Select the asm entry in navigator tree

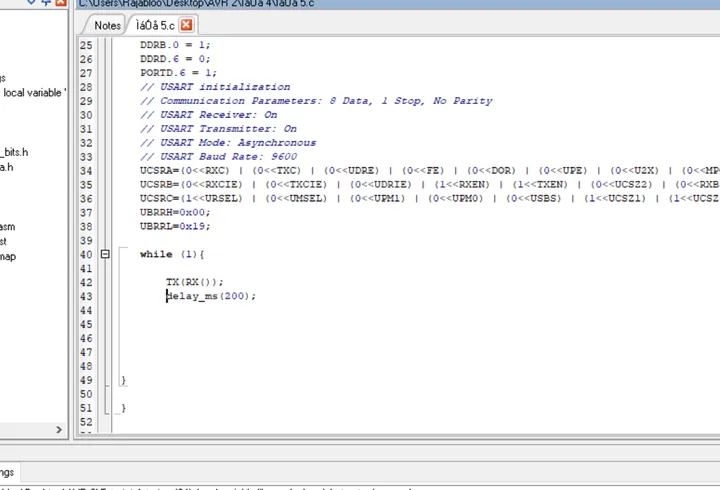tap(7, 227)
